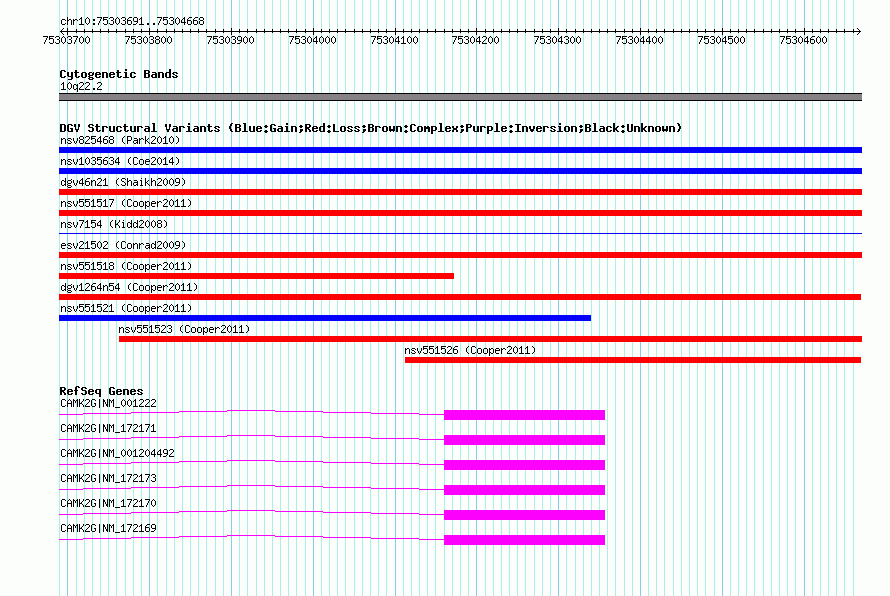Click the ruler's right end arrowhead

click(859, 31)
